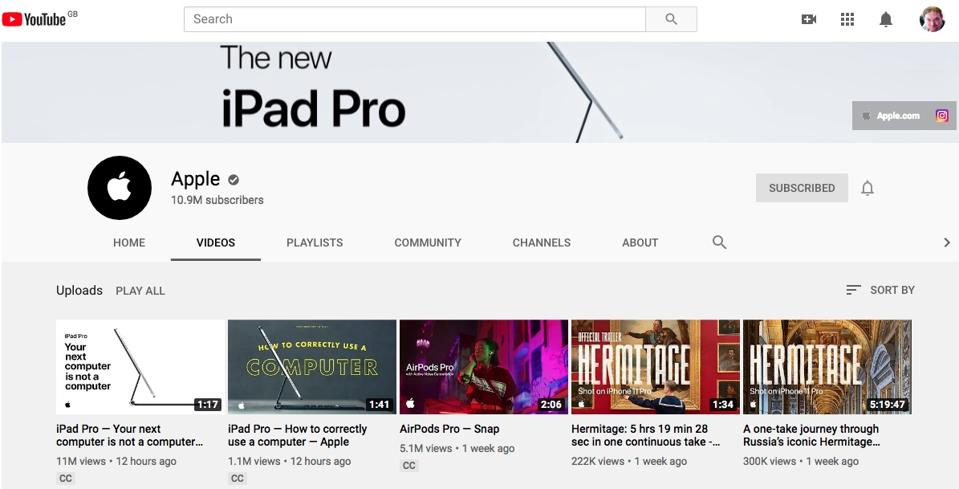Open 'Your next computer is not a computer' thumbnail
The image size is (959, 489).
141,367
